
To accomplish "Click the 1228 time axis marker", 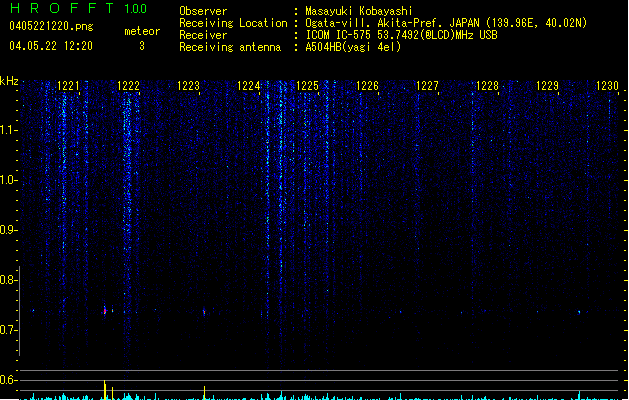I will (x=487, y=86).
